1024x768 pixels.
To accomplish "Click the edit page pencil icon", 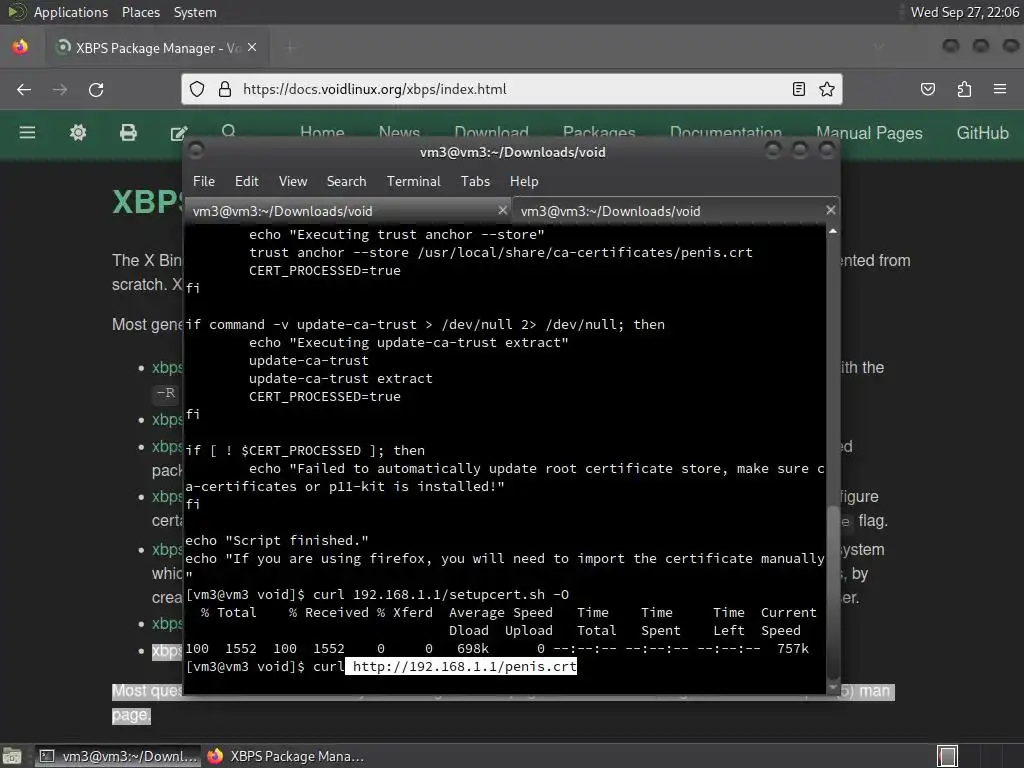I will (x=178, y=133).
